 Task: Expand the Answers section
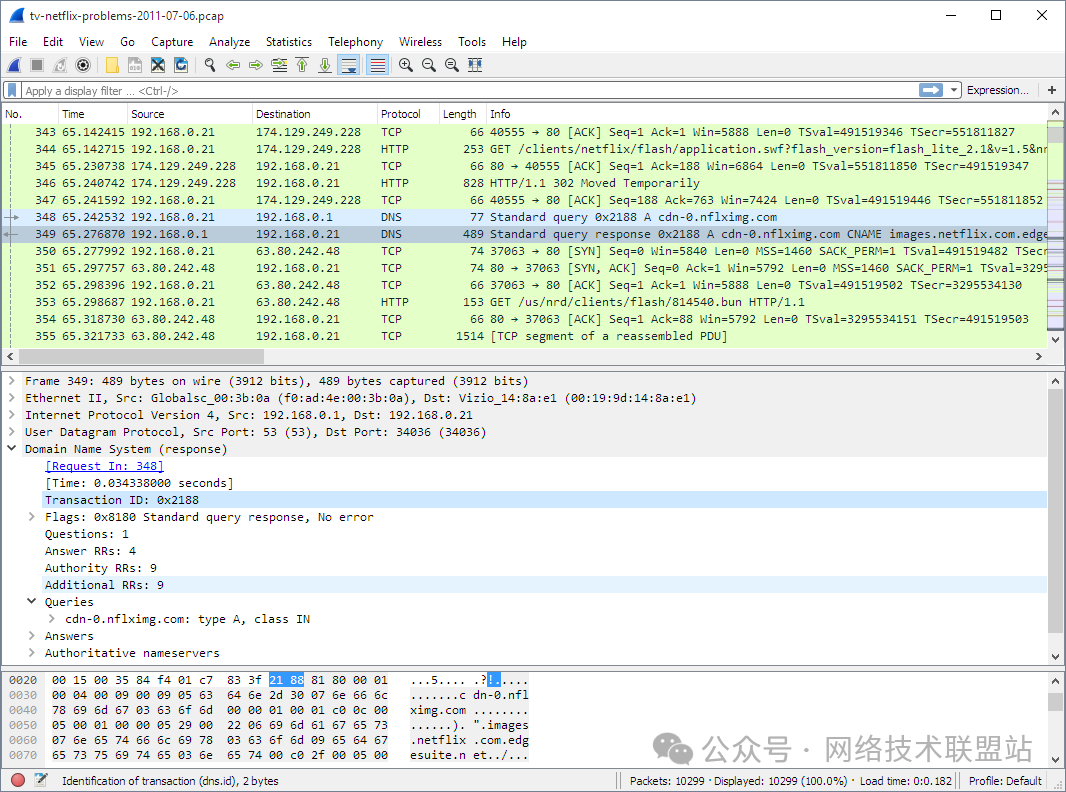(32, 636)
